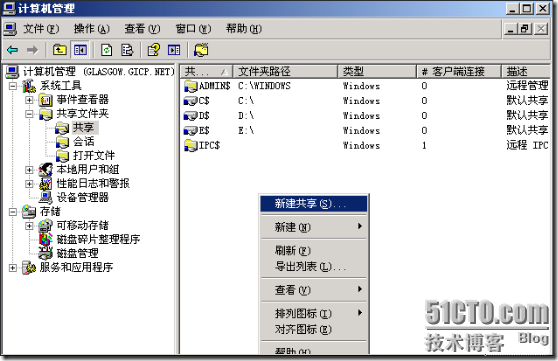Open the 新建(N) submenu in the context menu
Image resolution: width=558 pixels, height=361 pixels.
[314, 227]
